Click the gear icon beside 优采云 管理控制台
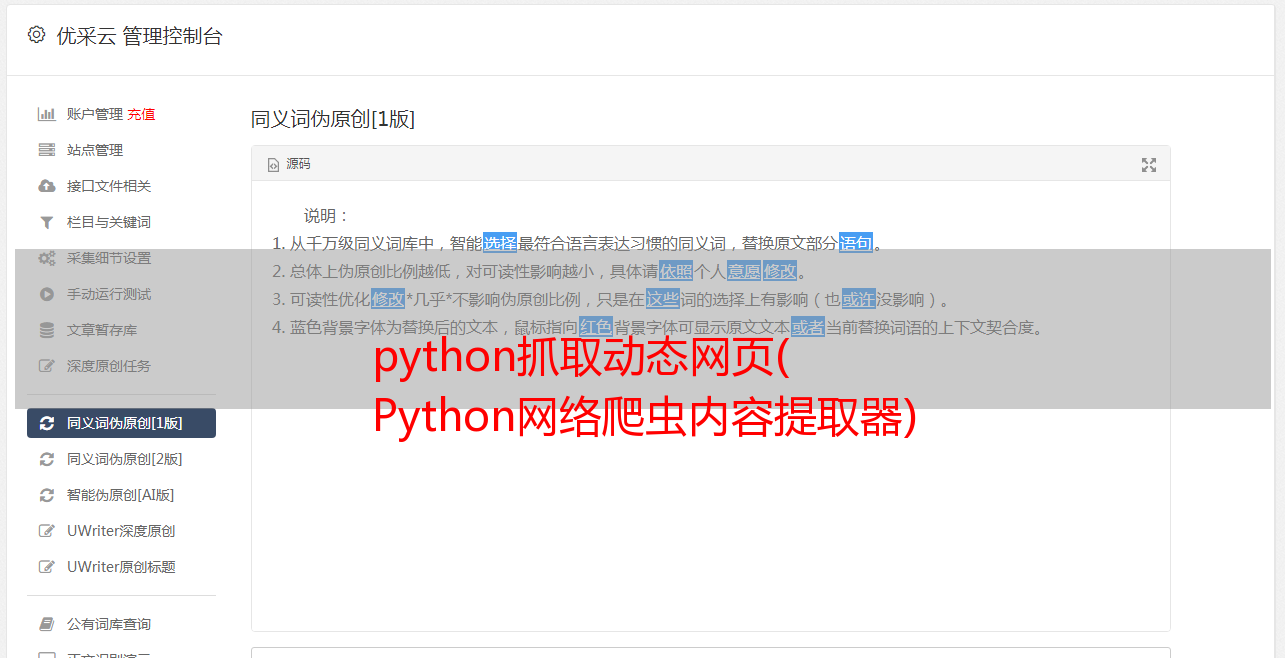This screenshot has width=1285, height=658. pyautogui.click(x=36, y=35)
